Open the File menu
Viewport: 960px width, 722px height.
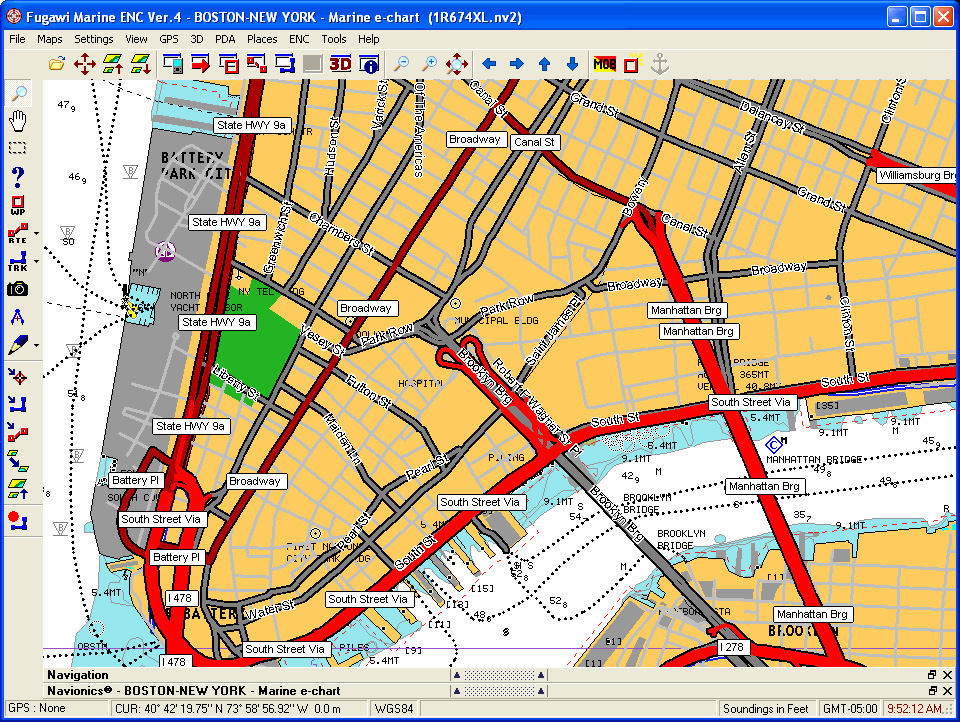pyautogui.click(x=17, y=39)
